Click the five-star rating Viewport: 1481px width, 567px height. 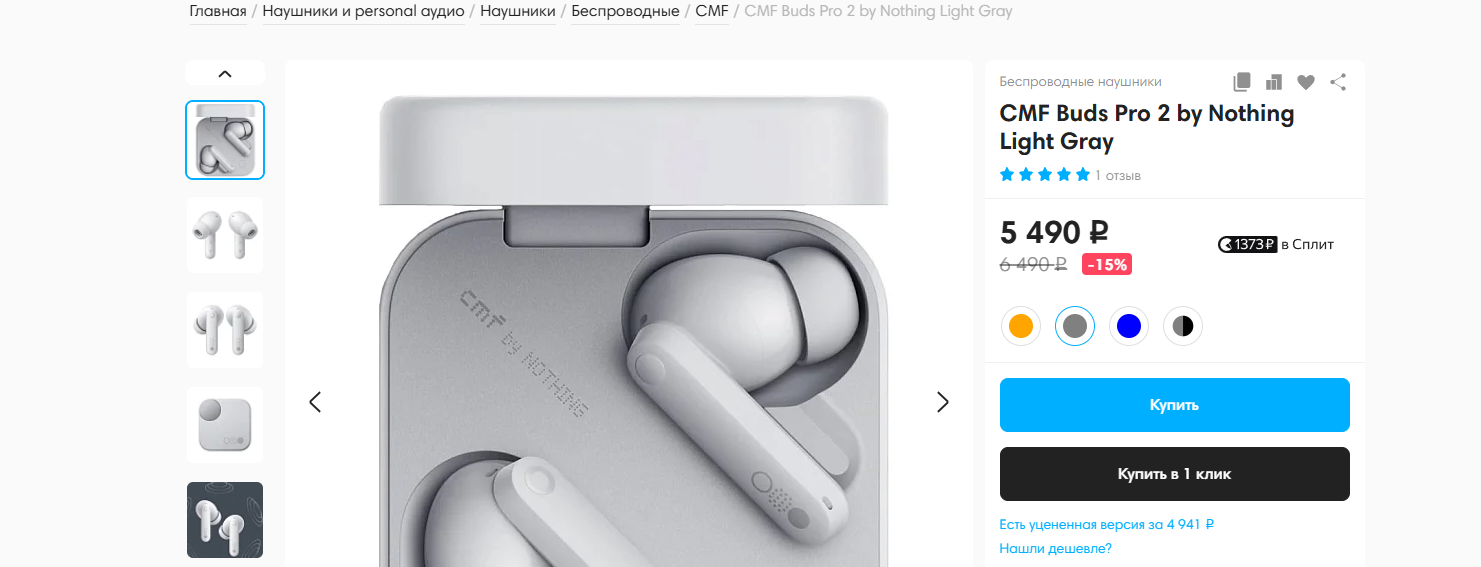pos(1045,175)
